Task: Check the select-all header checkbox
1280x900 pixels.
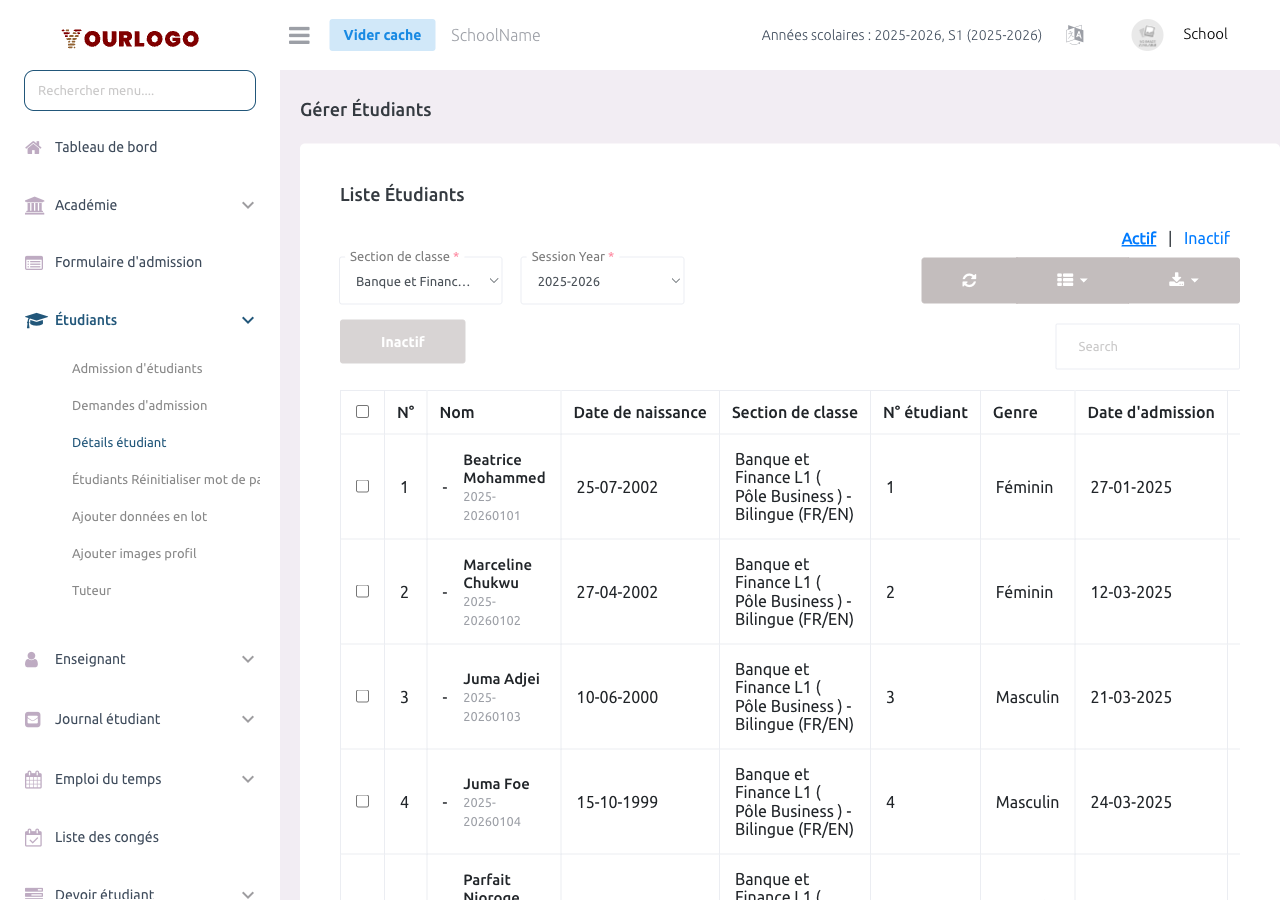Action: click(x=362, y=410)
